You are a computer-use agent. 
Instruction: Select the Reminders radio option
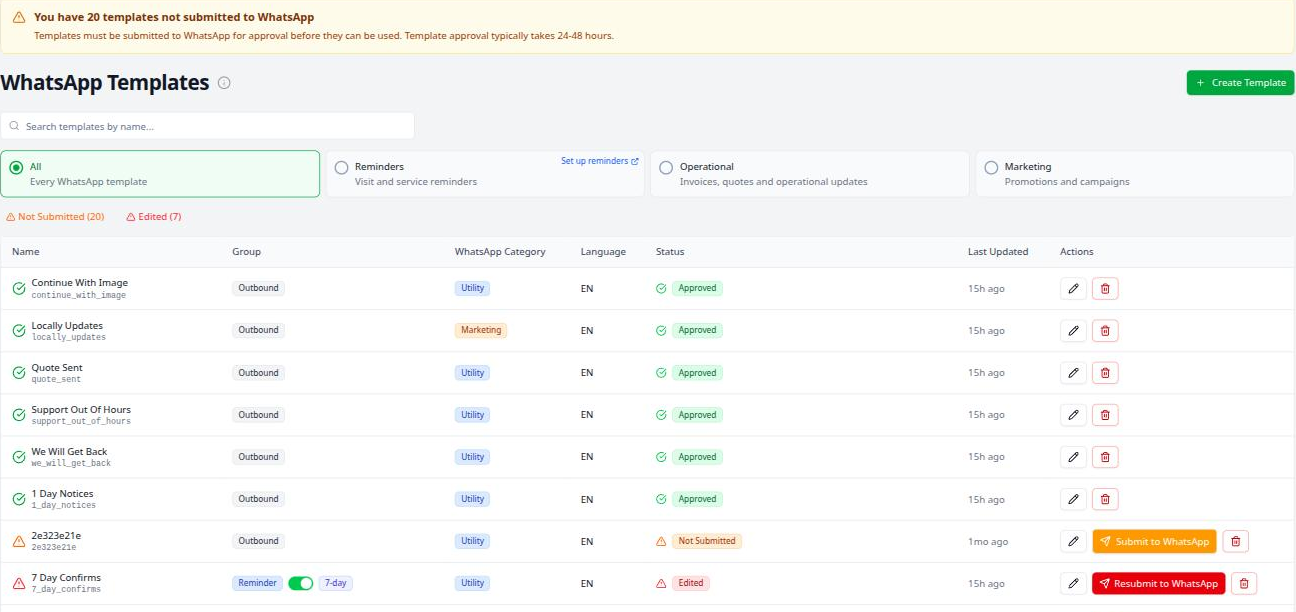coord(341,168)
